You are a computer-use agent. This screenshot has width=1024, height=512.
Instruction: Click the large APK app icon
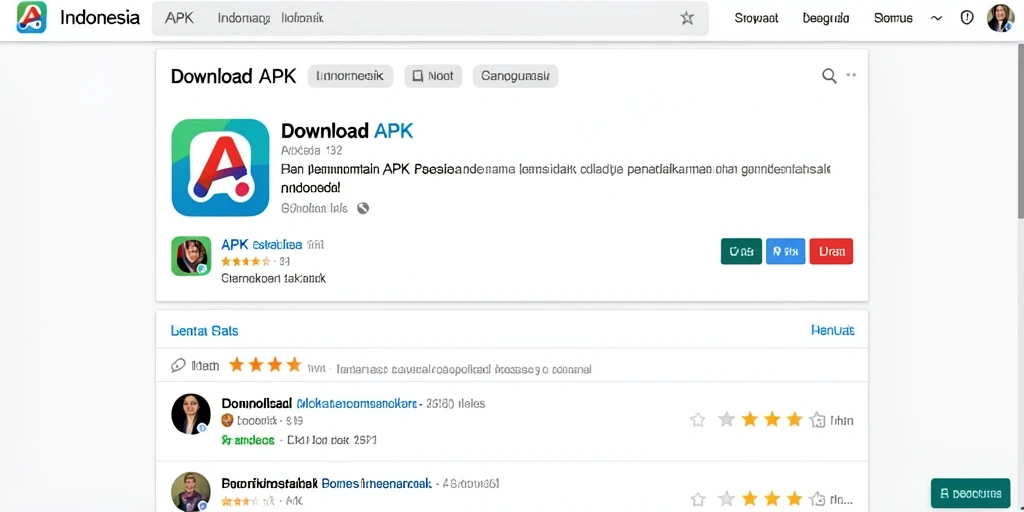(220, 167)
